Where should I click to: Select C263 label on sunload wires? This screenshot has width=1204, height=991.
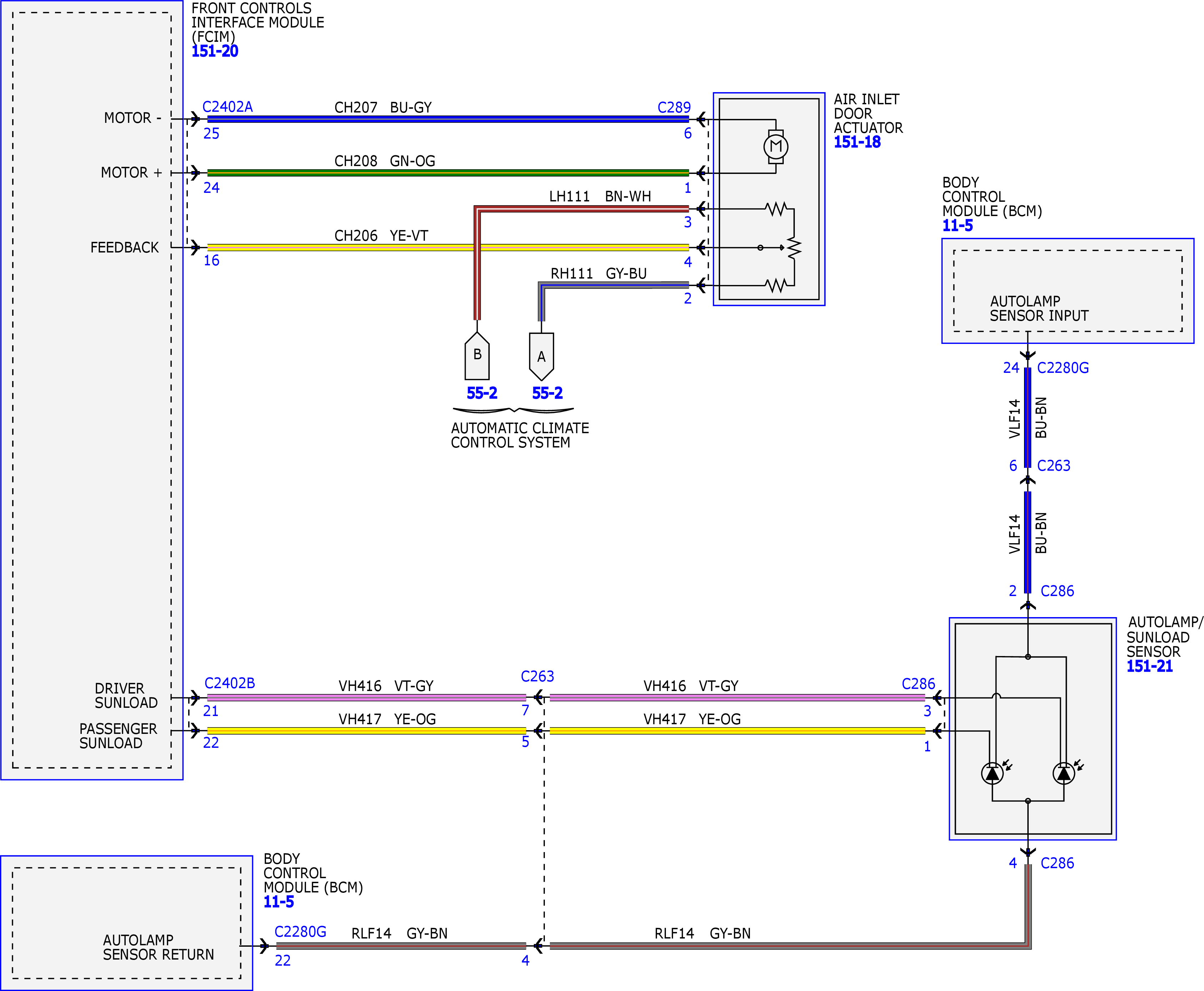pos(537,676)
